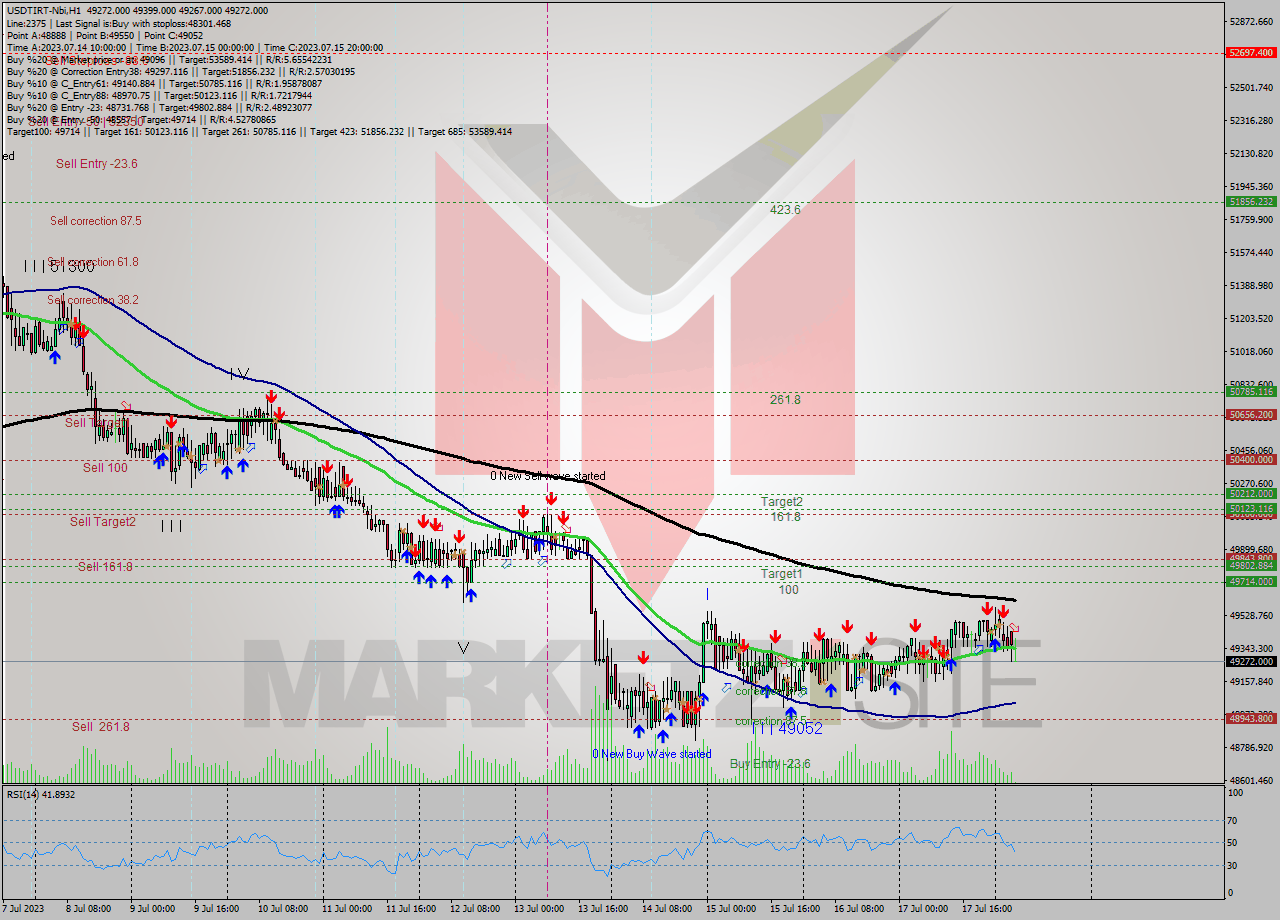Select the '13 Jul 16:00' time axis label

tap(603, 908)
